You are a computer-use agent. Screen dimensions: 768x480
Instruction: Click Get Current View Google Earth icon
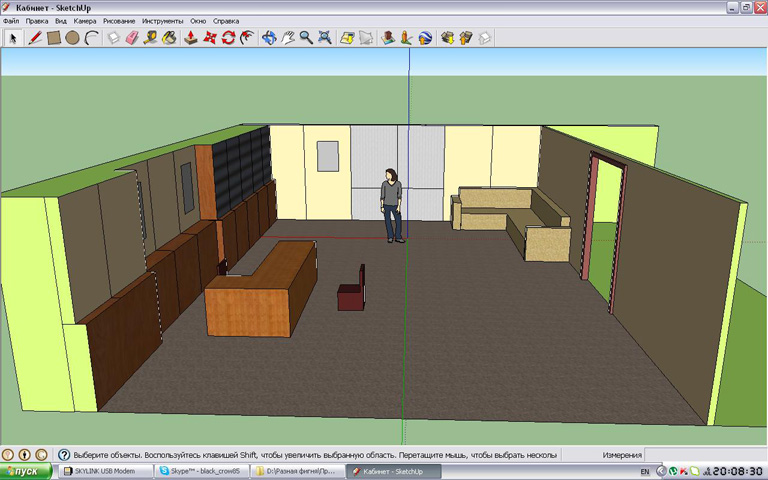347,38
